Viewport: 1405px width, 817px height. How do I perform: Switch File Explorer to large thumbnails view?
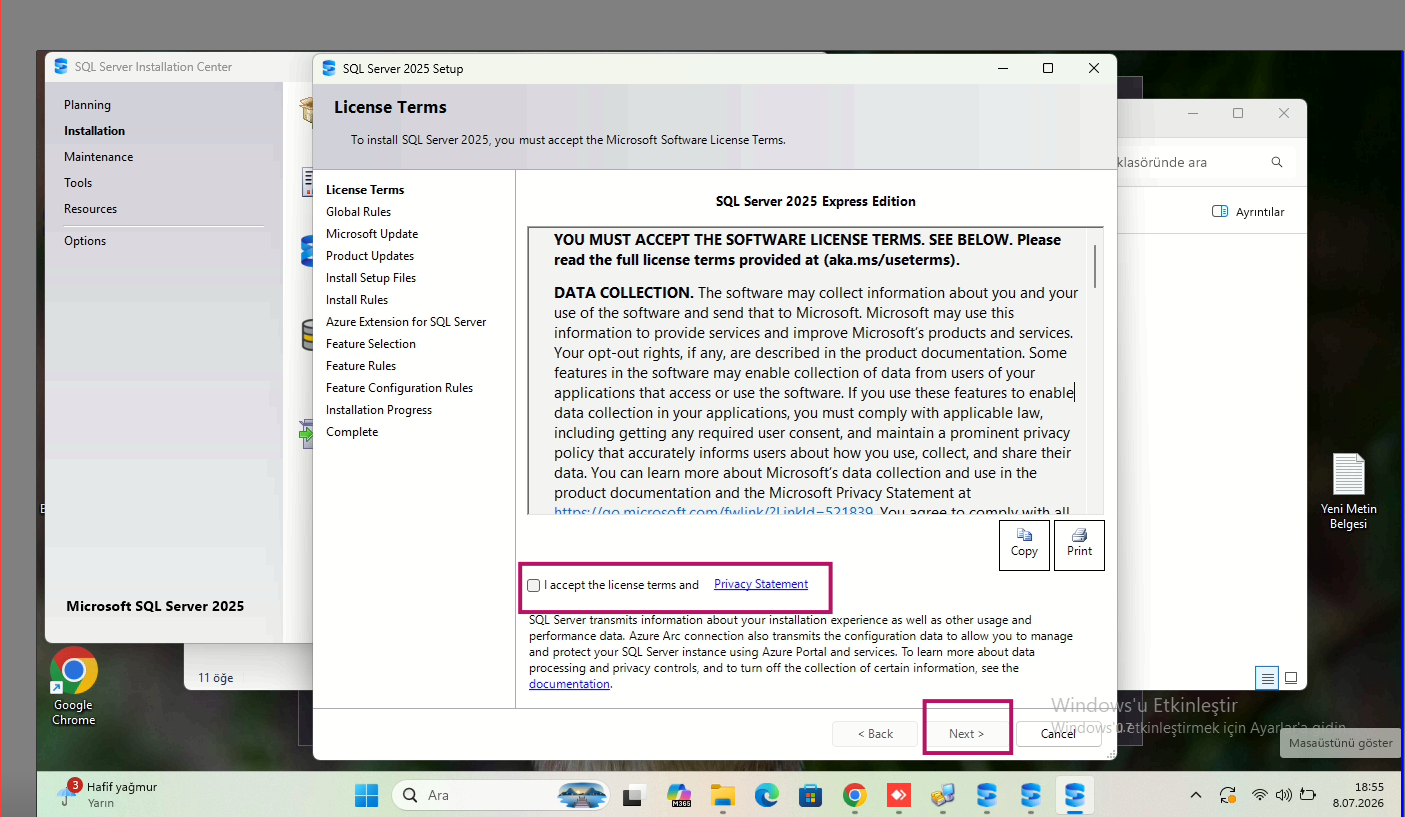click(1291, 678)
